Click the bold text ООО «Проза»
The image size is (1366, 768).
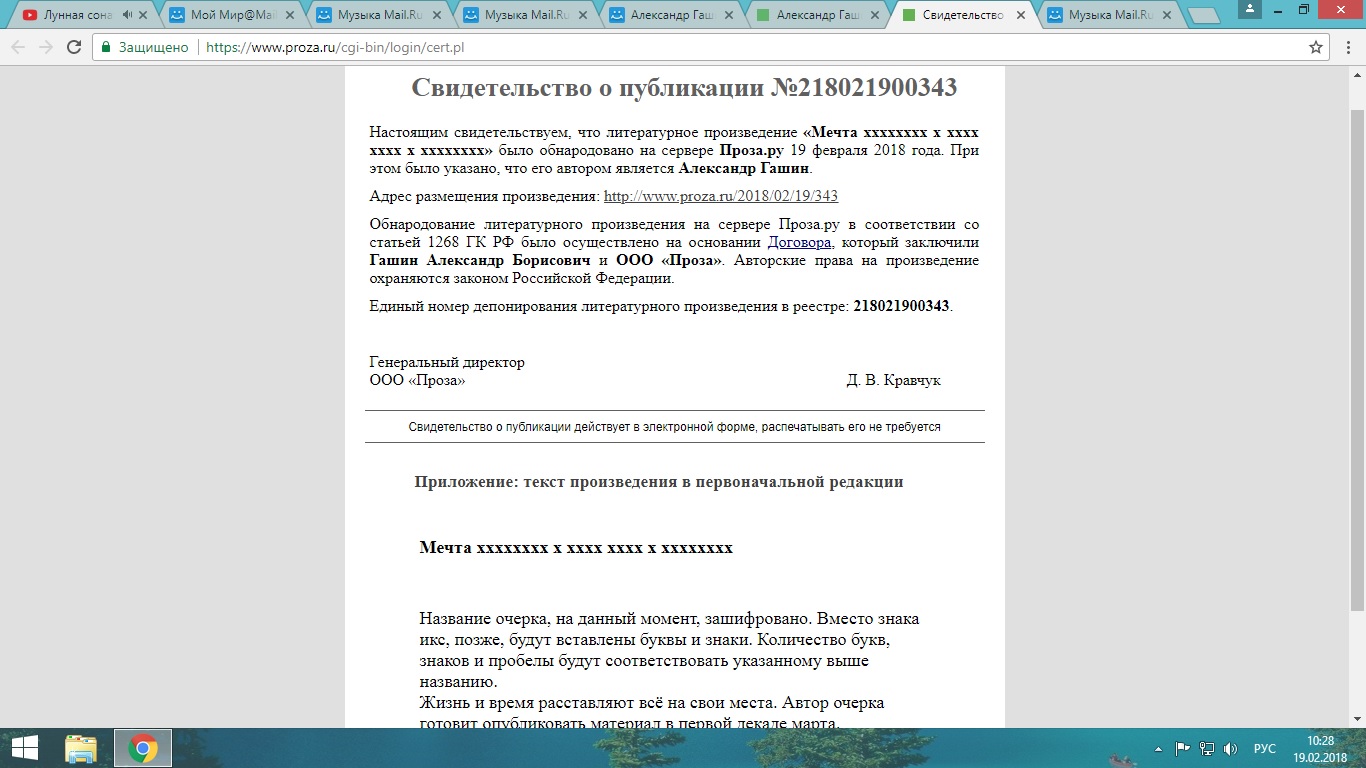coord(670,260)
